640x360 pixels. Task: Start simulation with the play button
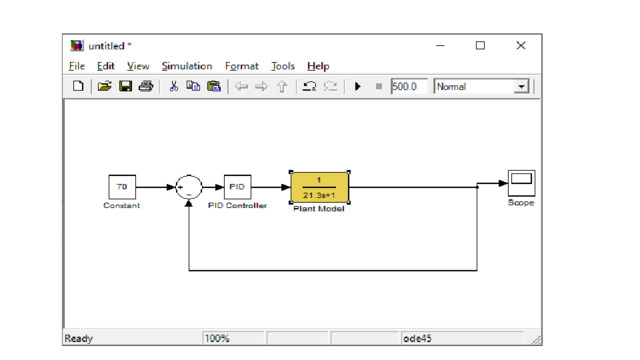click(358, 87)
